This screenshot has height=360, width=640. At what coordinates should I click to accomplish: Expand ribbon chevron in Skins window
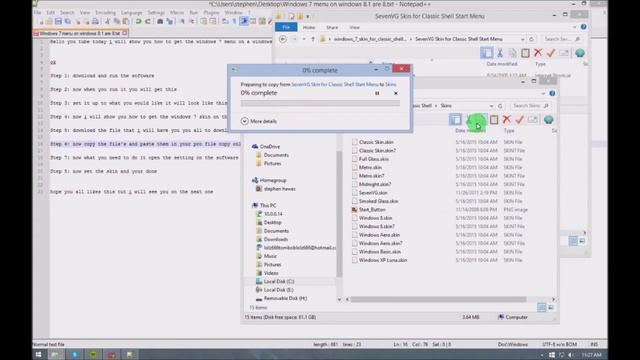tap(543, 93)
